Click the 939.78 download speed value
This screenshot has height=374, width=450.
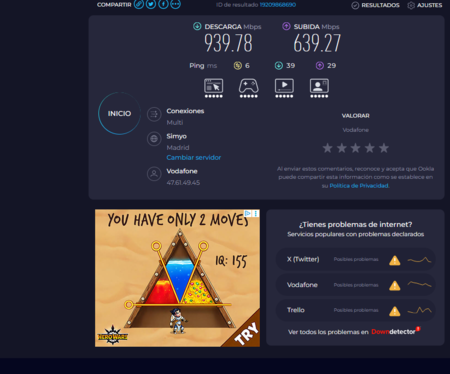pyautogui.click(x=228, y=43)
